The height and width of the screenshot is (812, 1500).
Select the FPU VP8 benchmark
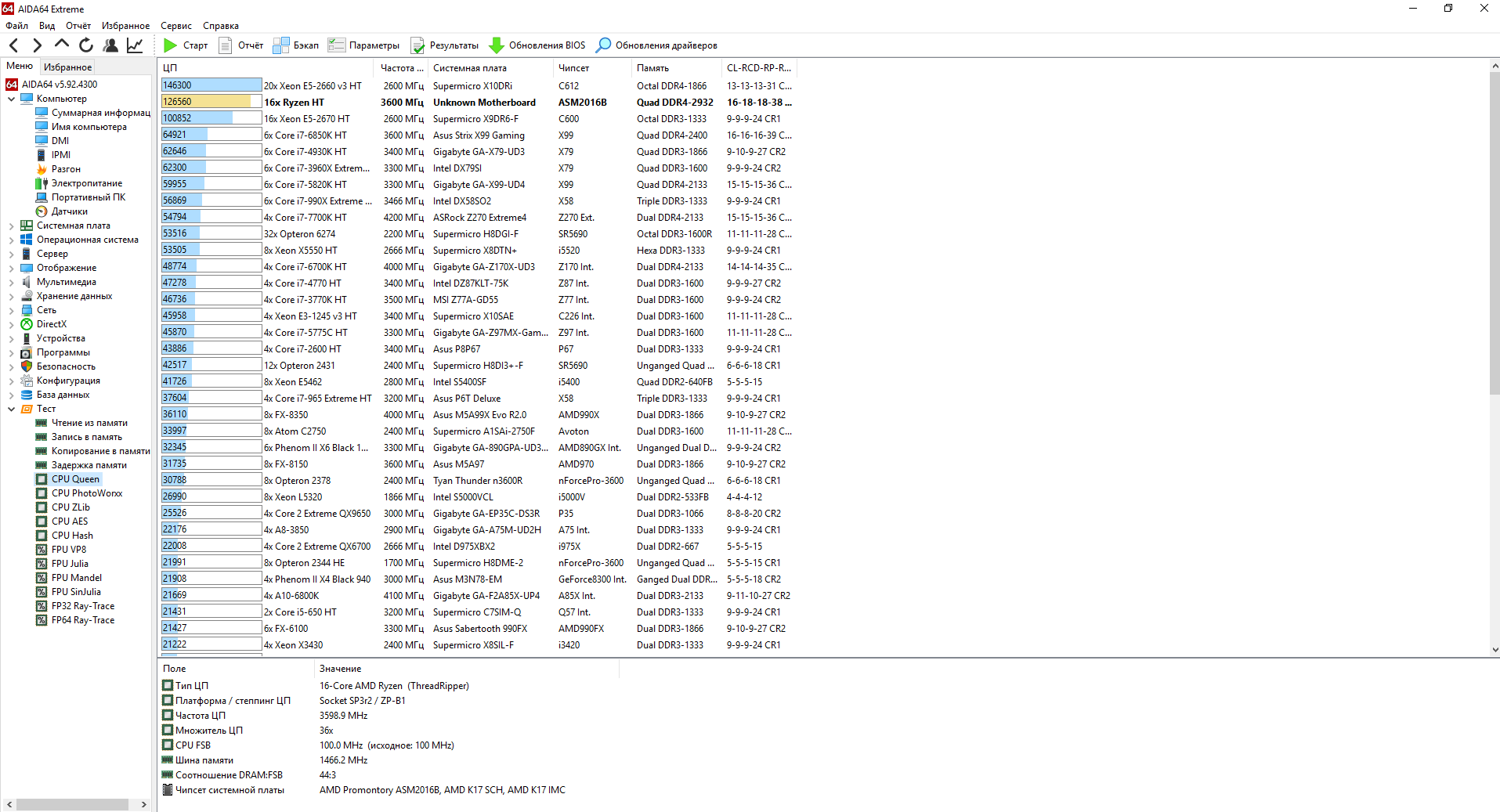[x=69, y=550]
